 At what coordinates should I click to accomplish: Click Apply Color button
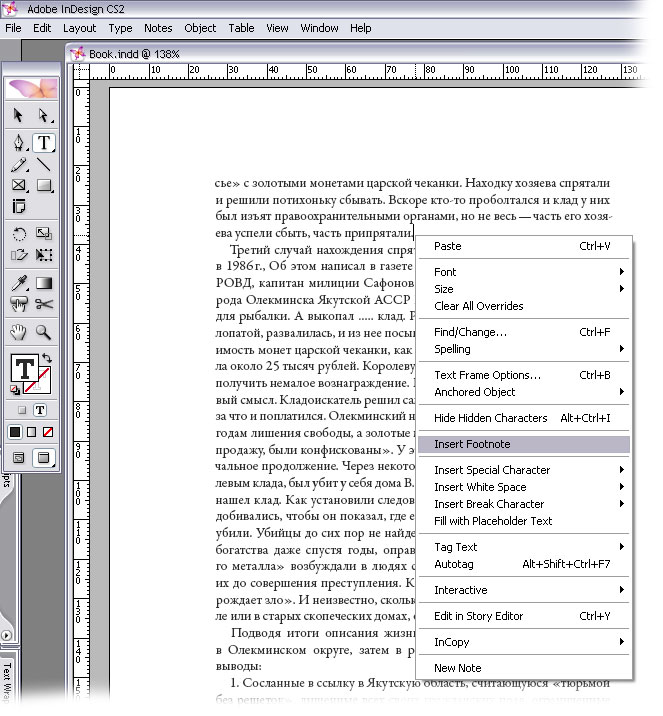coord(15,432)
